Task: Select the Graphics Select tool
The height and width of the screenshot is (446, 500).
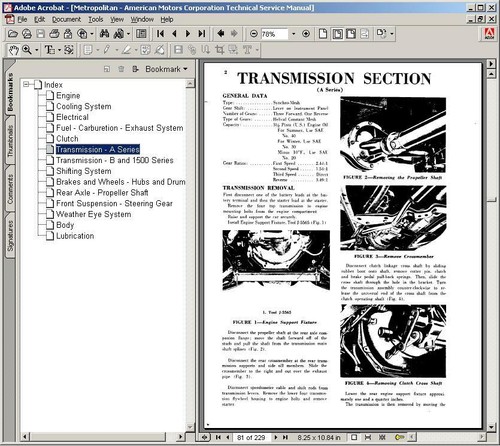Action: click(69, 50)
